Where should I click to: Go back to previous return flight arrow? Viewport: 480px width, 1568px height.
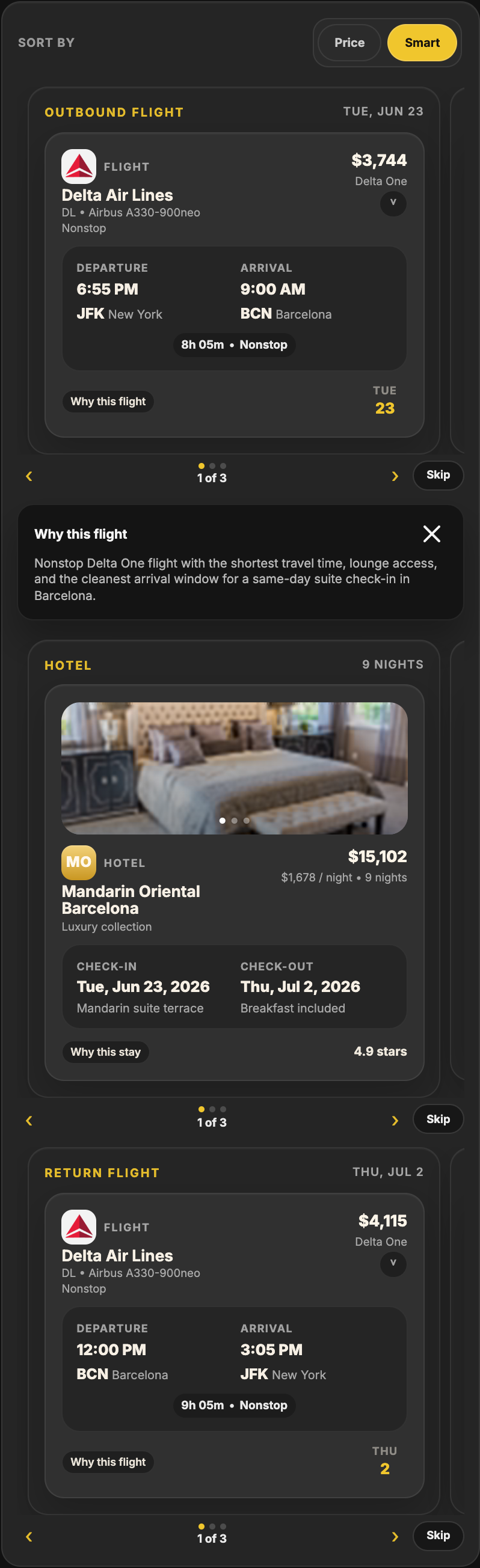(x=29, y=1536)
